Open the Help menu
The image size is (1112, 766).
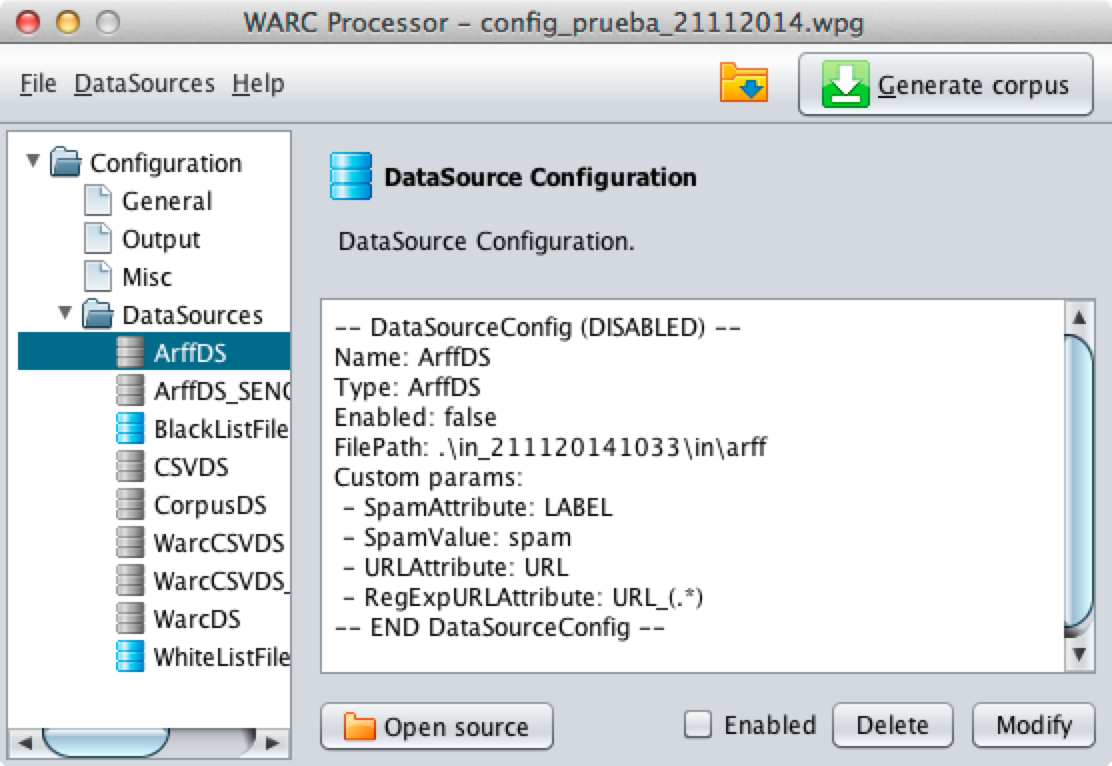258,84
